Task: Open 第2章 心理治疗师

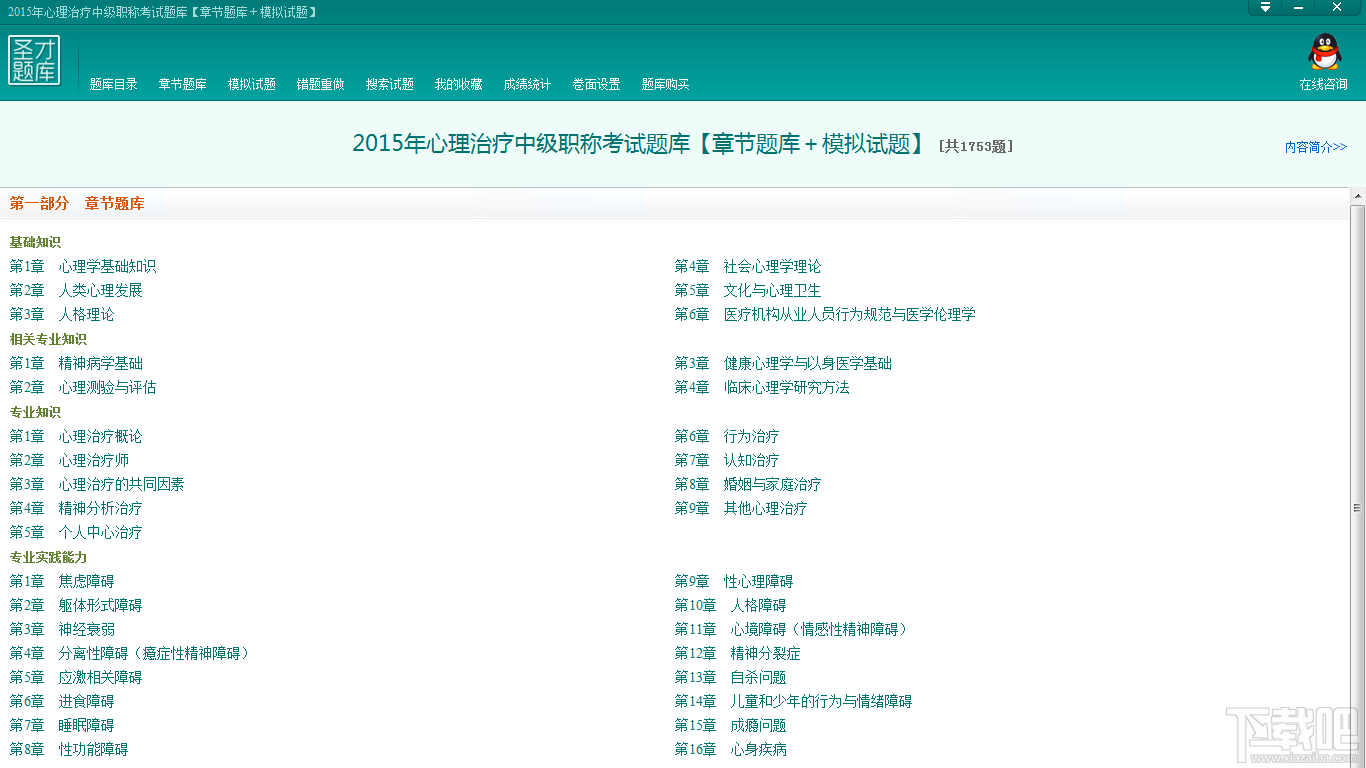Action: pyautogui.click(x=69, y=460)
